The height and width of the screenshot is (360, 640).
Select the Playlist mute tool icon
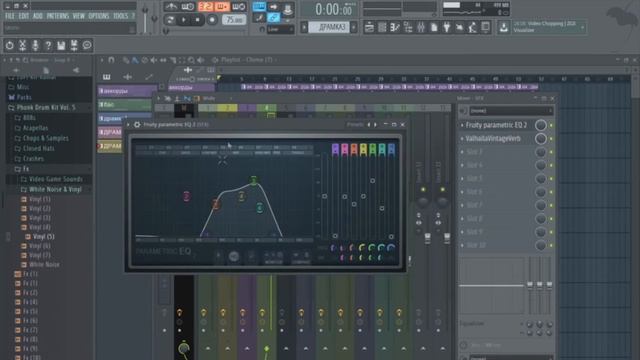pos(153,60)
